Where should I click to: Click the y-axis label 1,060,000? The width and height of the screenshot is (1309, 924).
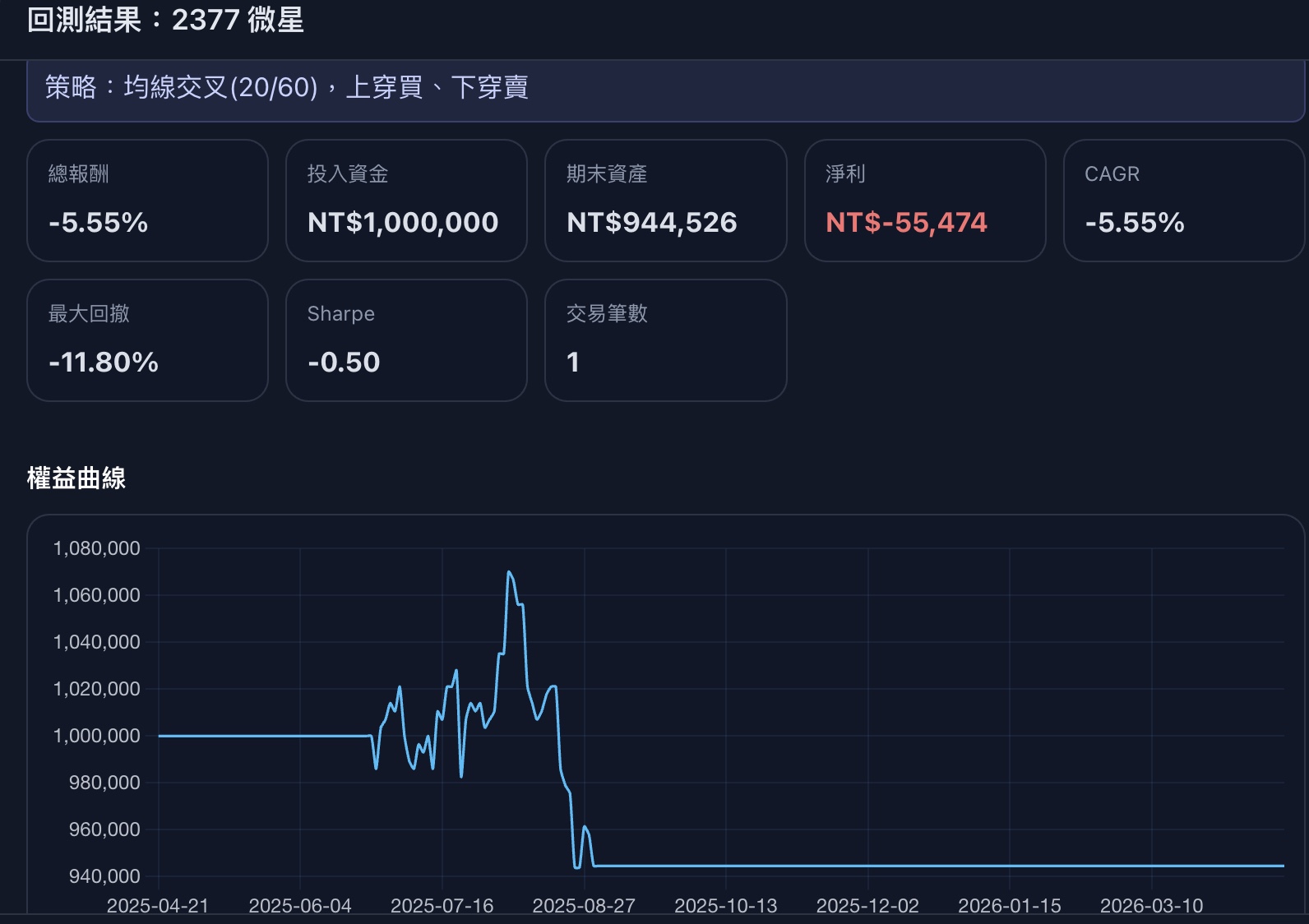[x=97, y=595]
